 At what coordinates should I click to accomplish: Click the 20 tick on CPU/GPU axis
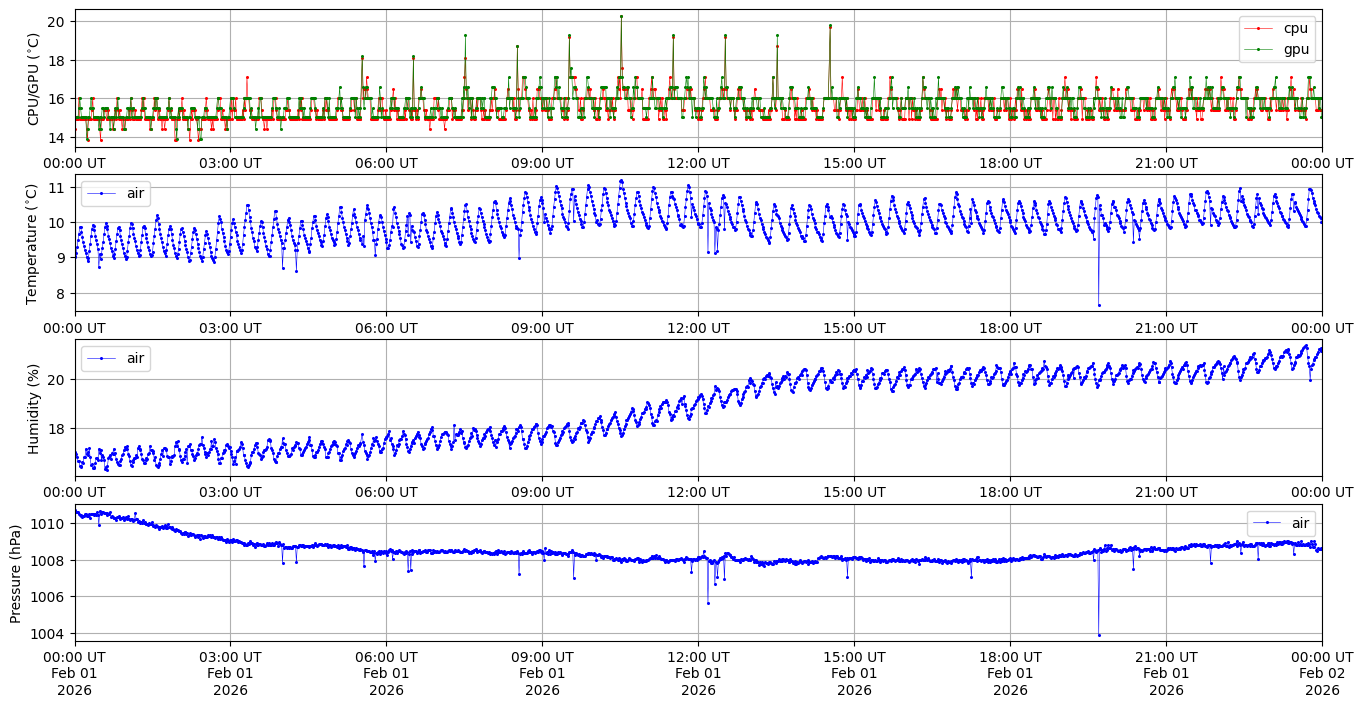[57, 21]
